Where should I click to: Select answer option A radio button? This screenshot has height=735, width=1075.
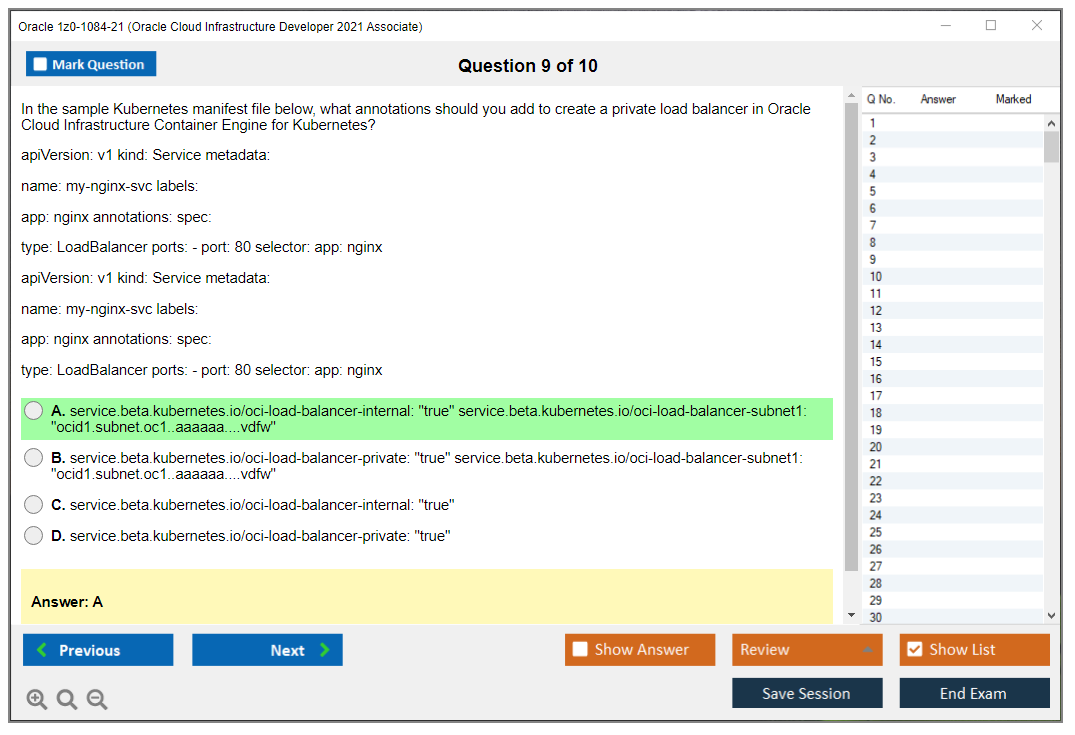33,410
